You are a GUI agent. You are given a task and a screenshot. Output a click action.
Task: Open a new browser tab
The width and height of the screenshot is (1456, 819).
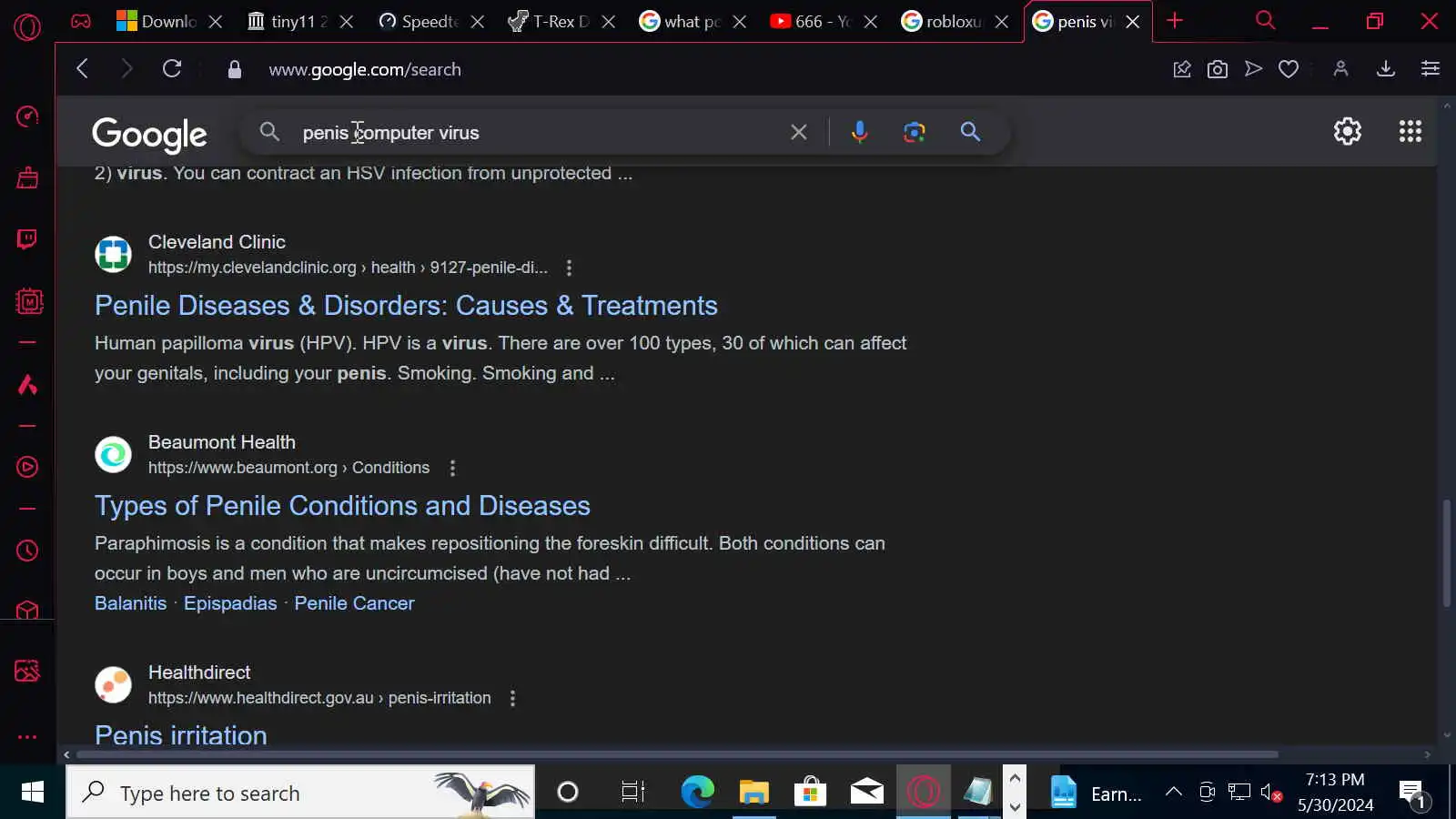point(1175,20)
